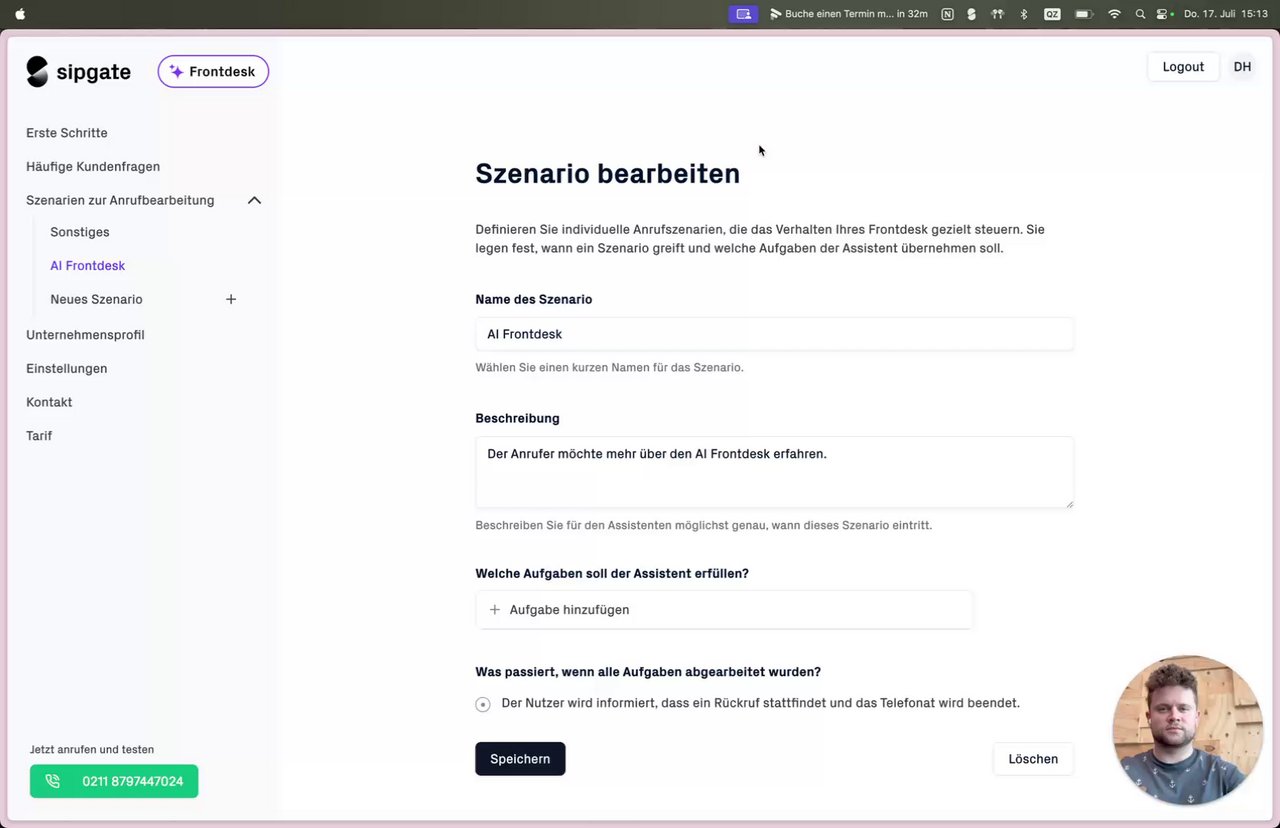
Task: Grab the Beschreibung textarea resize handle
Action: pyautogui.click(x=1069, y=503)
